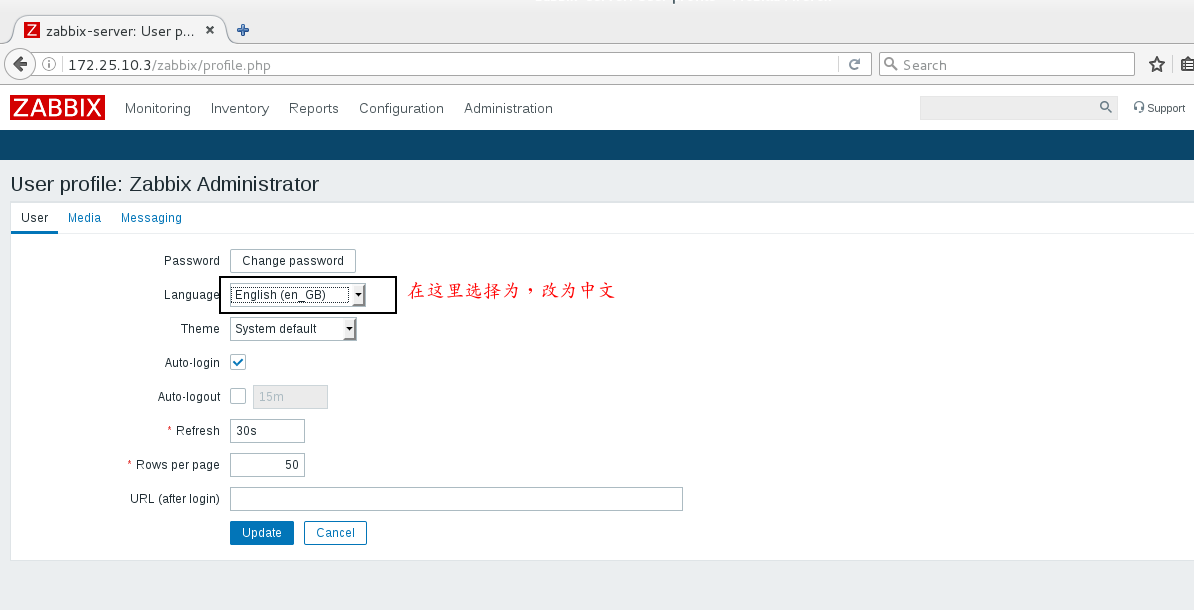Switch to the Messaging tab
Image resolution: width=1194 pixels, height=610 pixels.
point(152,218)
